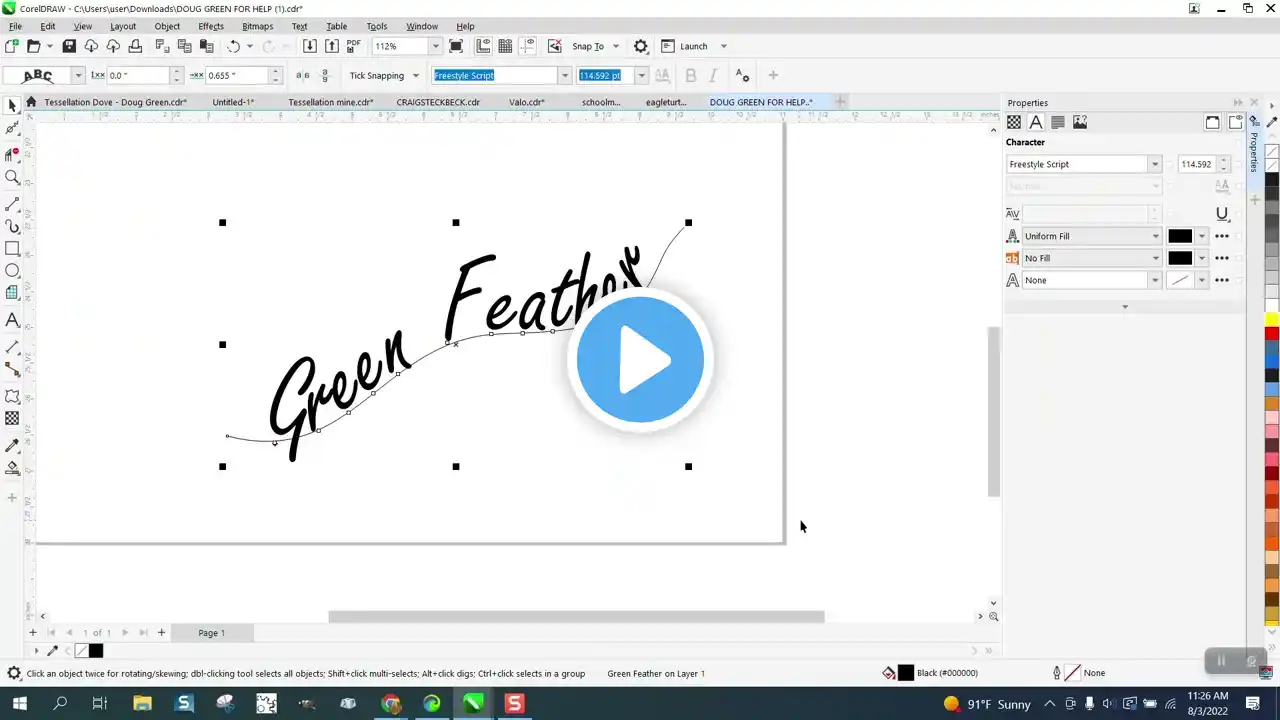Viewport: 1280px width, 720px height.
Task: Click the Undo arrow icon
Action: 234,46
